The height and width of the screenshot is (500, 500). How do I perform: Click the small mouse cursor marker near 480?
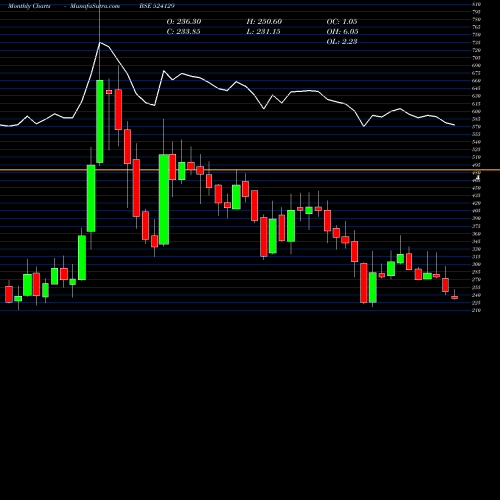tap(478, 177)
